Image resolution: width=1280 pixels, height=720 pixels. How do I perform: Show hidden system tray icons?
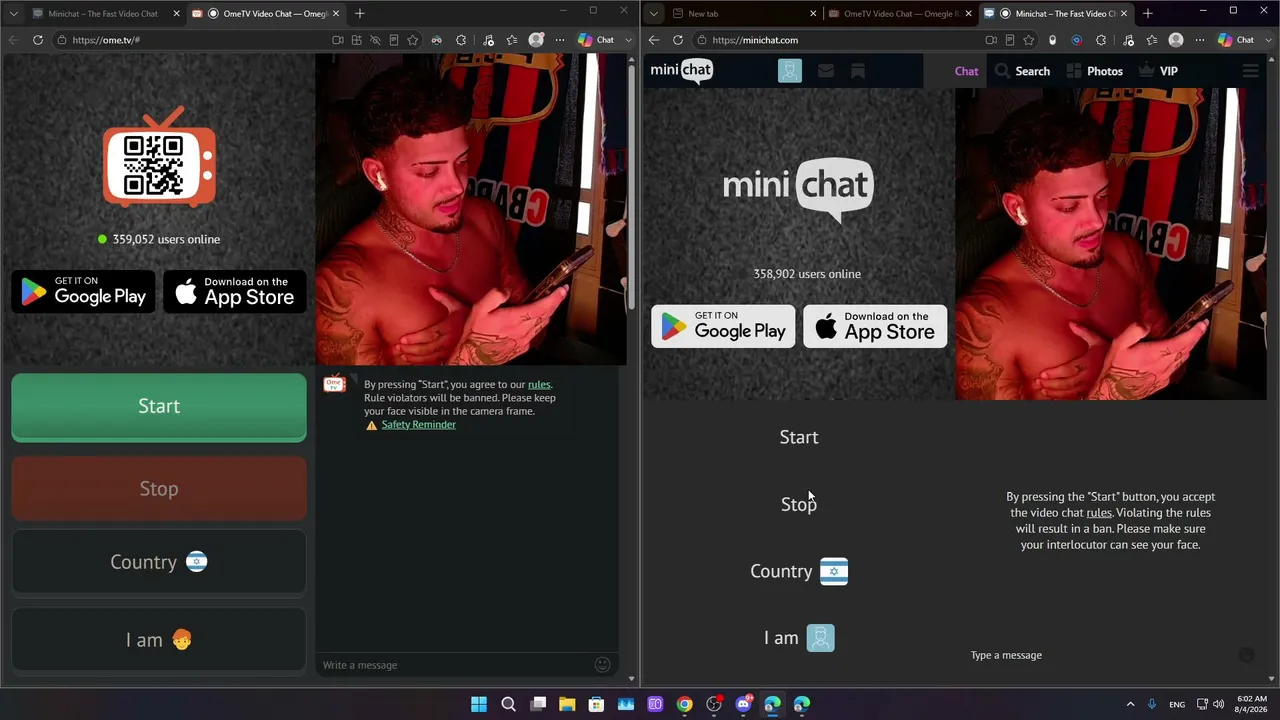pyautogui.click(x=1131, y=704)
